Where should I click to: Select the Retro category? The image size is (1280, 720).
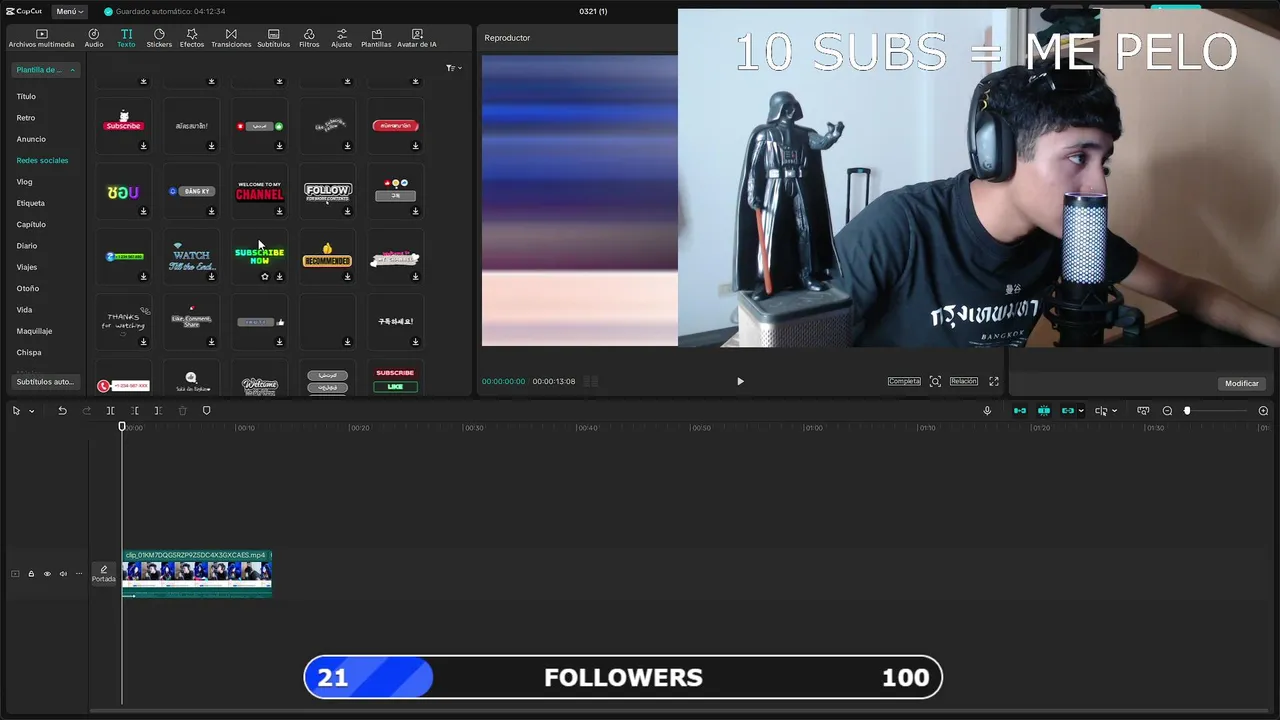click(x=26, y=118)
